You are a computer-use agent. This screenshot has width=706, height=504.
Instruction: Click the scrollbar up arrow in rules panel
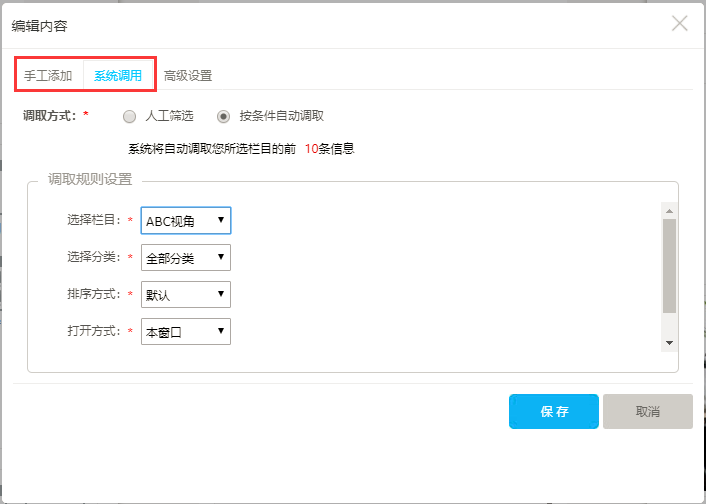coord(669,210)
